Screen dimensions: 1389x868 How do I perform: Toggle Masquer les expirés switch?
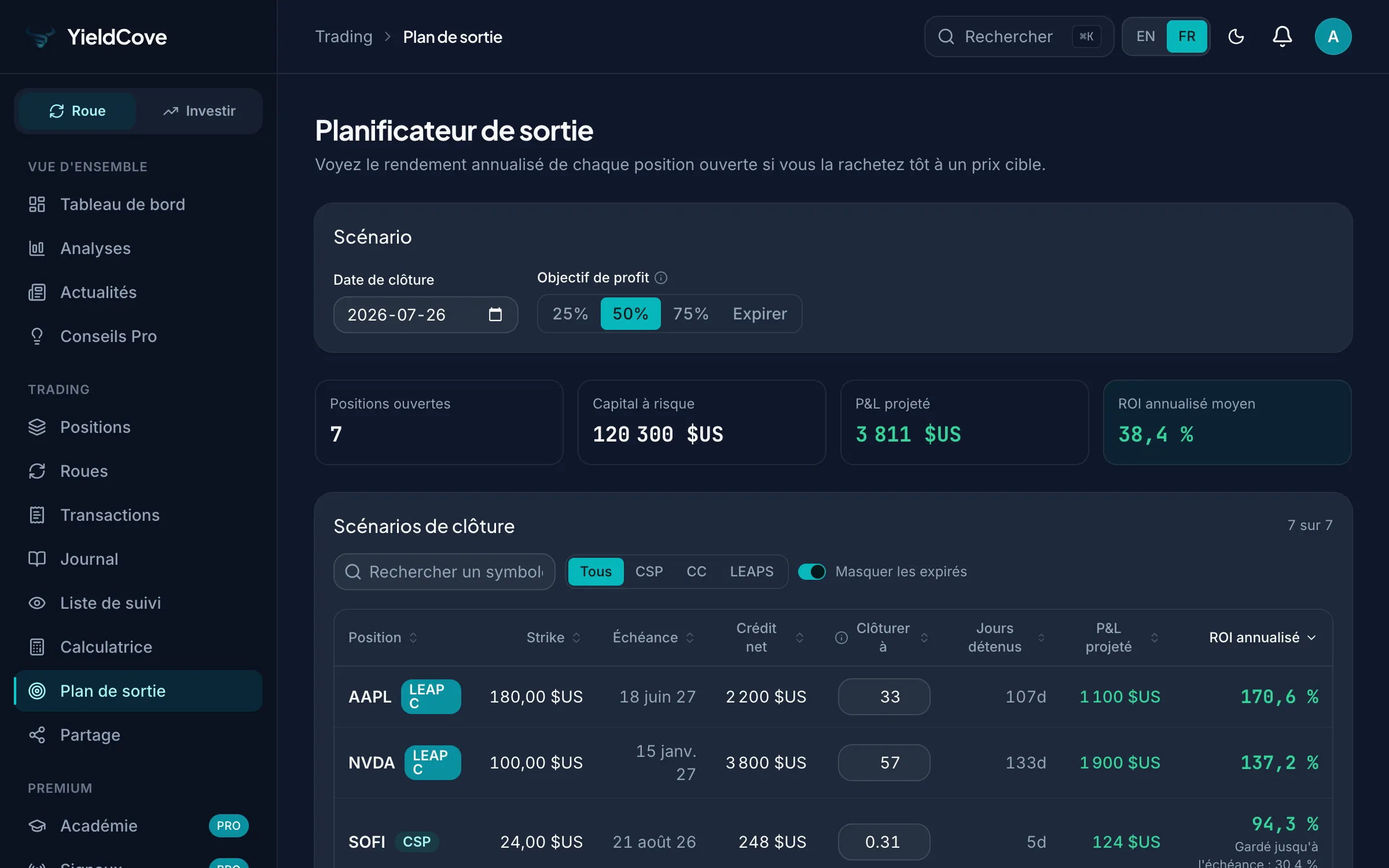pyautogui.click(x=811, y=572)
